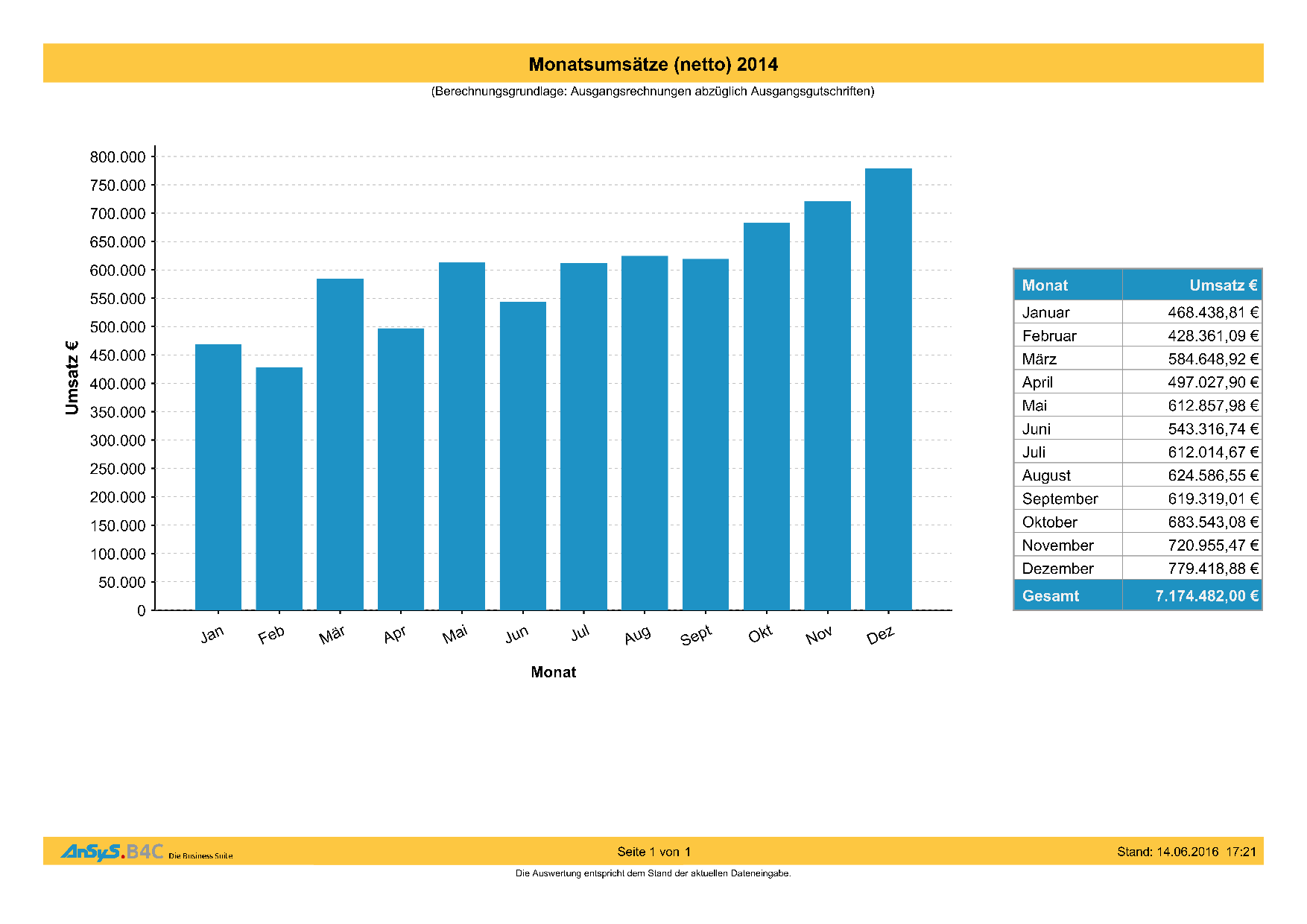The width and height of the screenshot is (1307, 924).
Task: Click the Umsatz € vertical axis label
Action: (x=72, y=378)
